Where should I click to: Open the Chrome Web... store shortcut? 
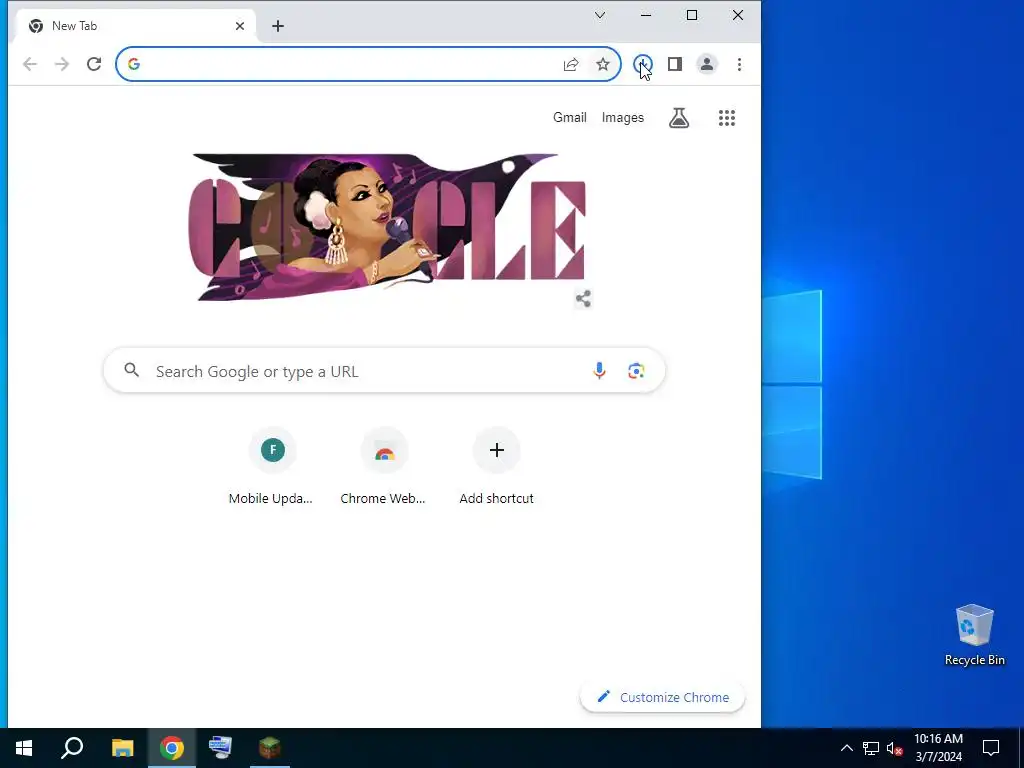383,466
